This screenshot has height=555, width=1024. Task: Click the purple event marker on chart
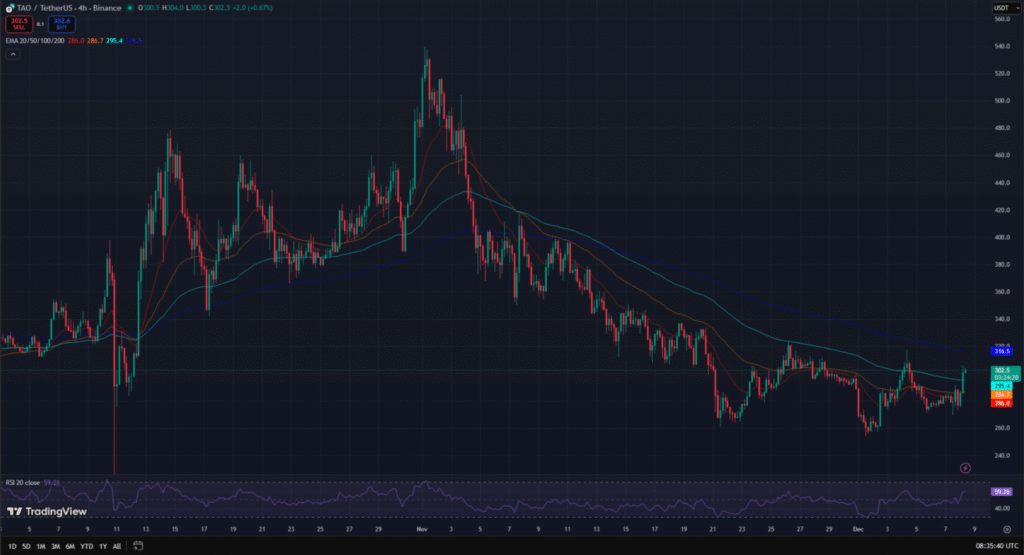[x=965, y=467]
